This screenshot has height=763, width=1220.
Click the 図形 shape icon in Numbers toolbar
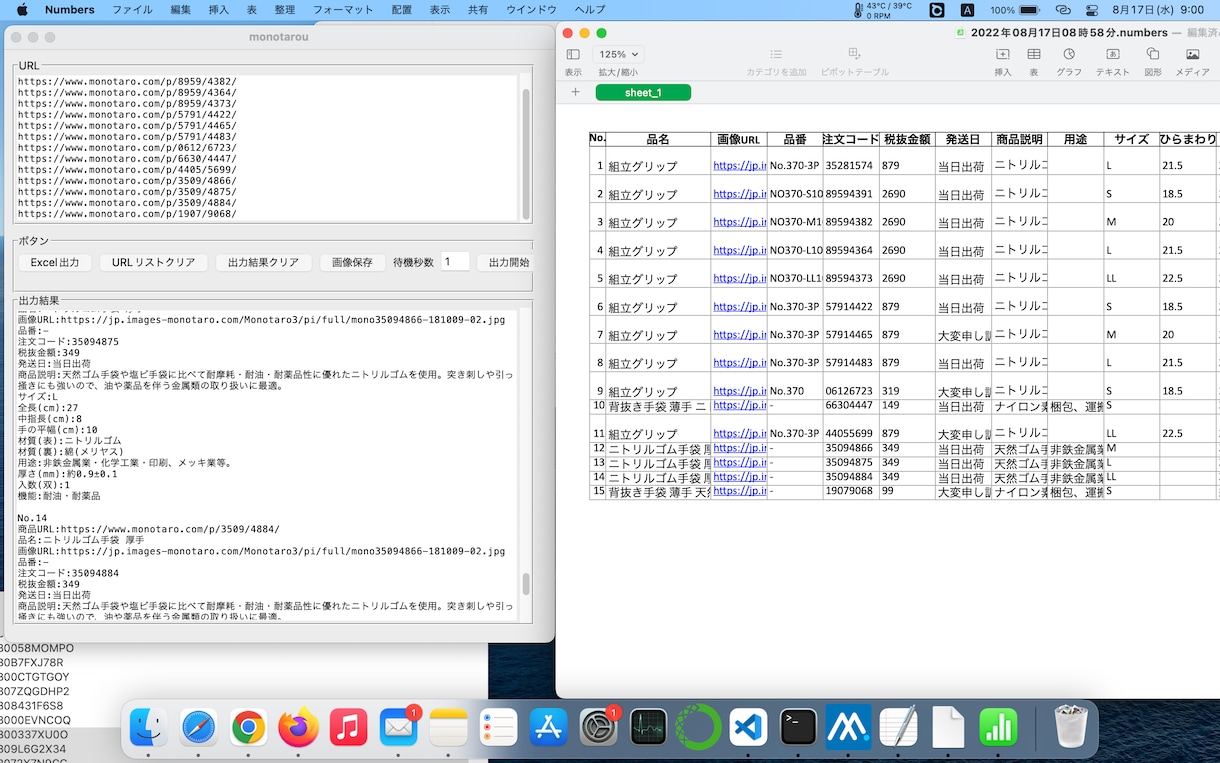1153,55
